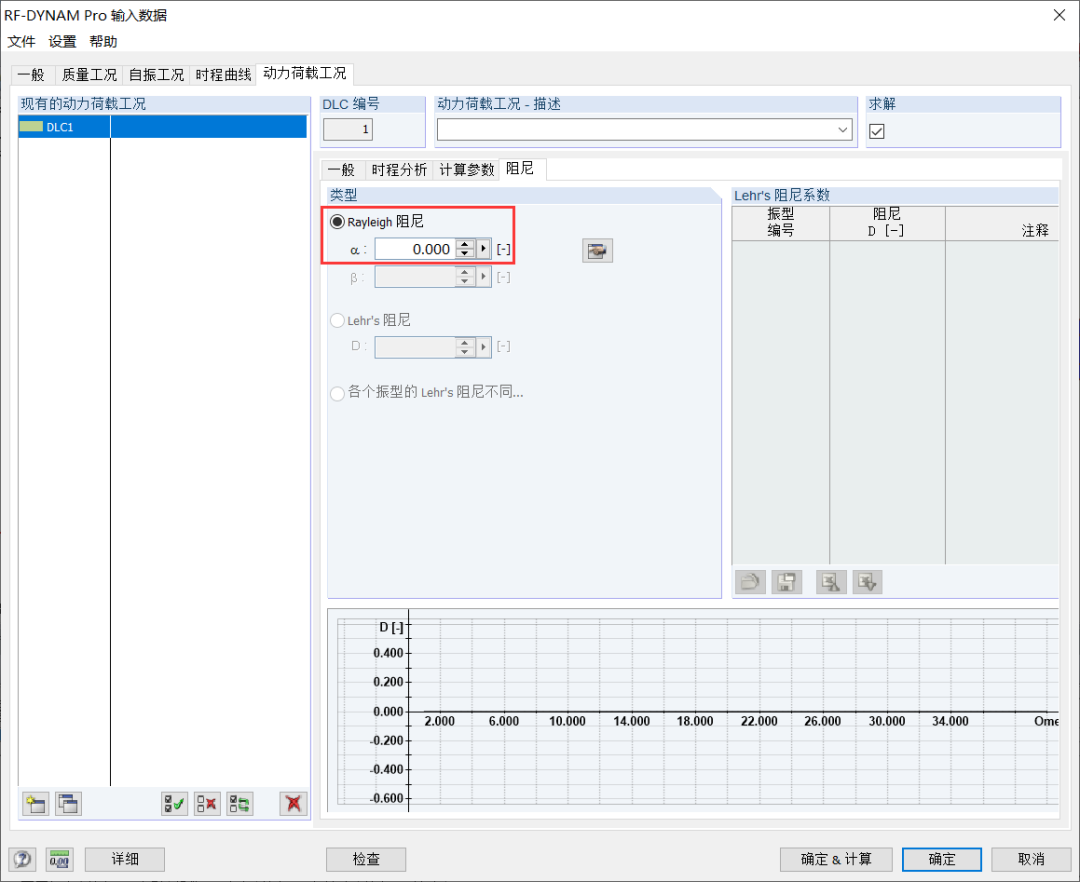The width and height of the screenshot is (1080, 882).
Task: Select the DLC1 row in load case list
Action: 163,127
